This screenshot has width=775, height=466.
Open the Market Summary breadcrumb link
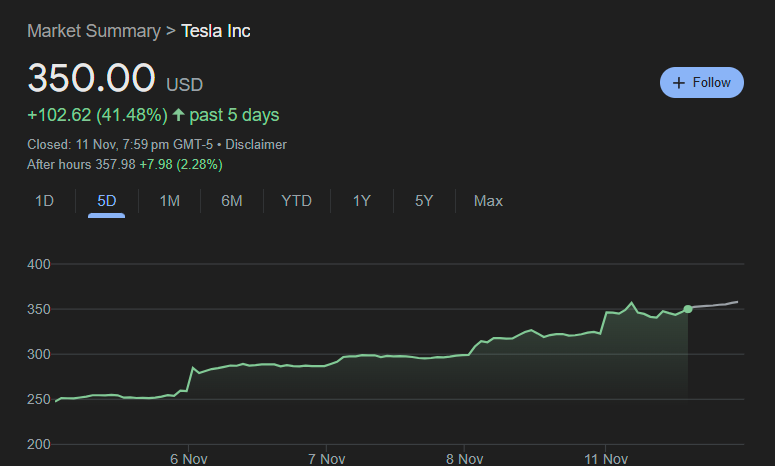tap(93, 31)
